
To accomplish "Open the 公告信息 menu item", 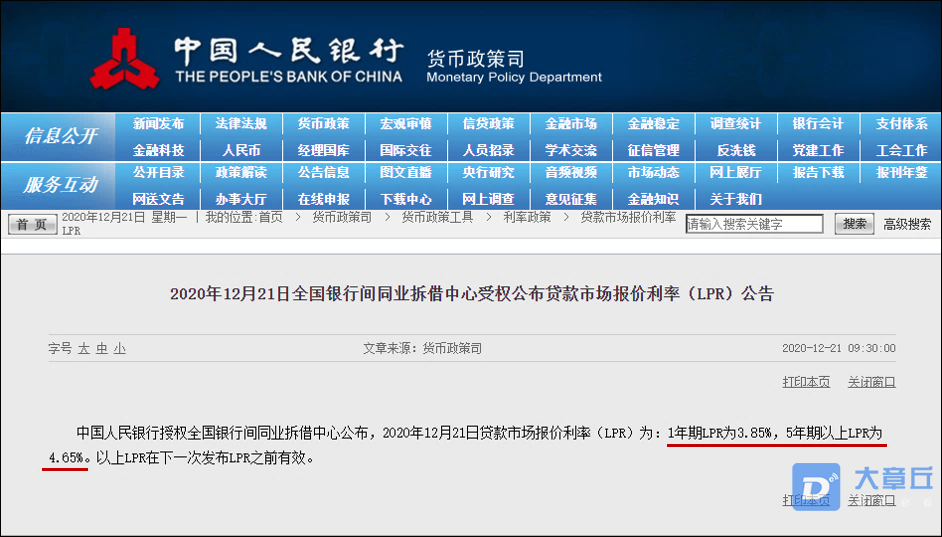I will (323, 172).
